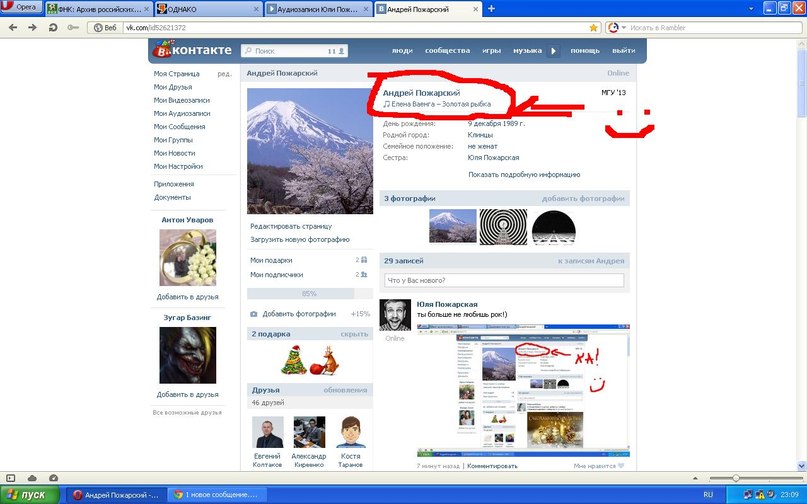Click the header music play button
Viewport: 807px width, 504px height.
click(553, 51)
